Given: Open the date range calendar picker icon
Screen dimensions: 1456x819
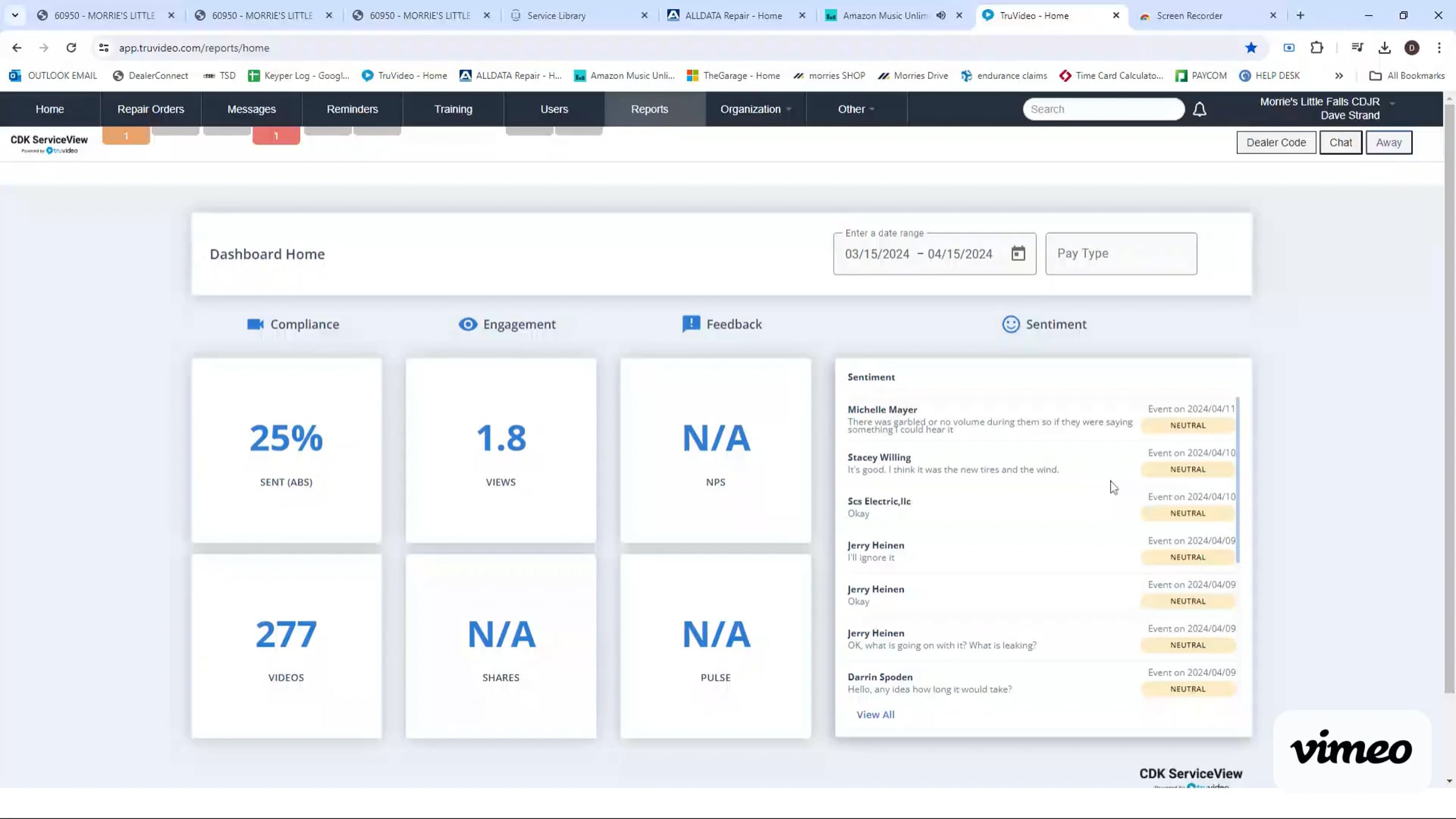Looking at the screenshot, I should (x=1018, y=254).
